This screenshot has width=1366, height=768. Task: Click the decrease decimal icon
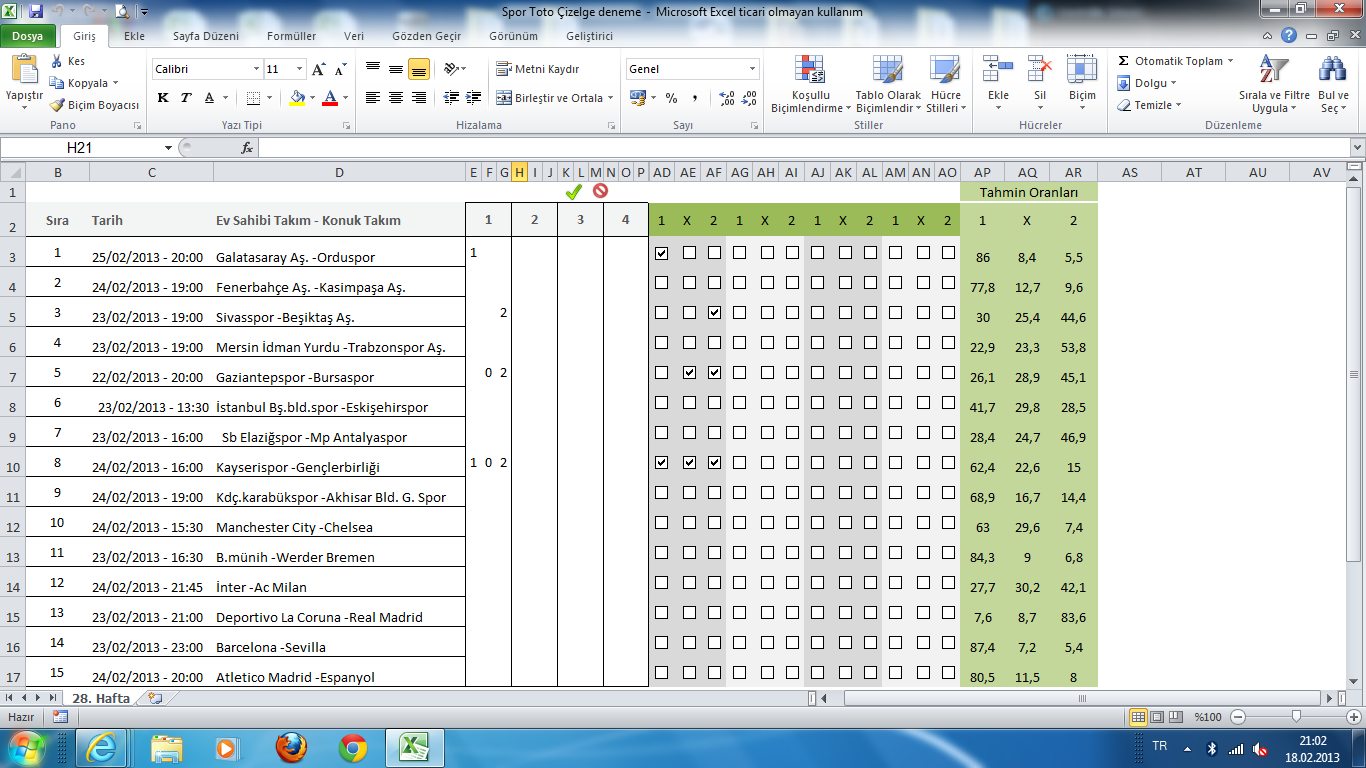click(749, 98)
